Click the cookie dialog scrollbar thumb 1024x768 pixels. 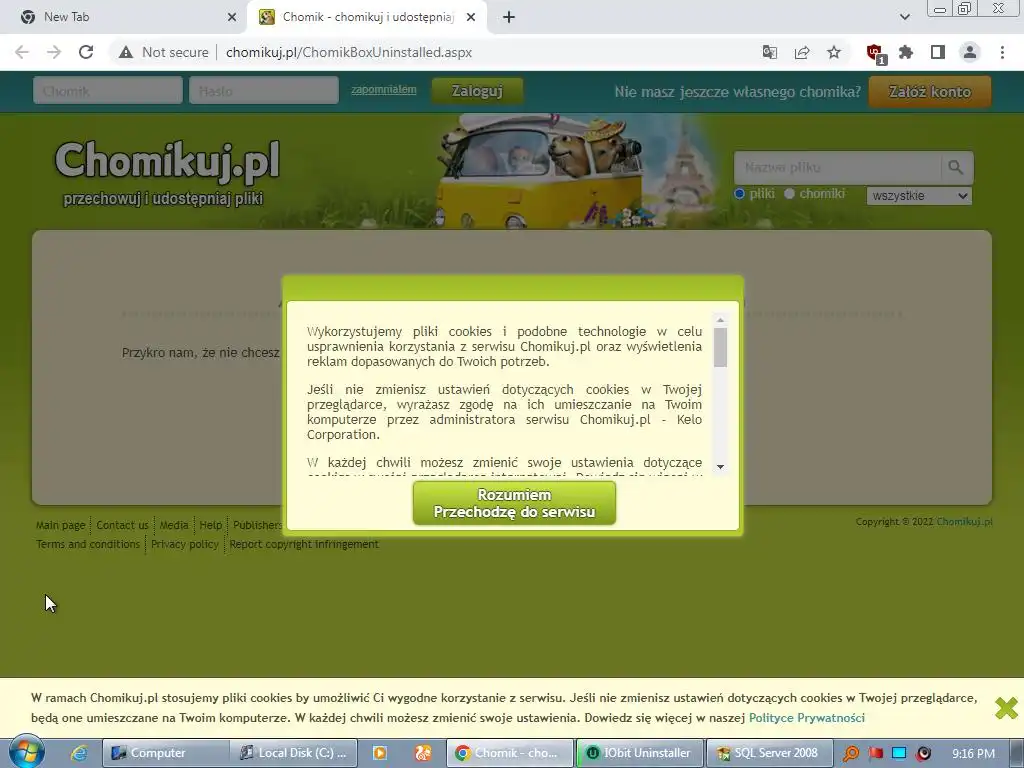click(720, 347)
